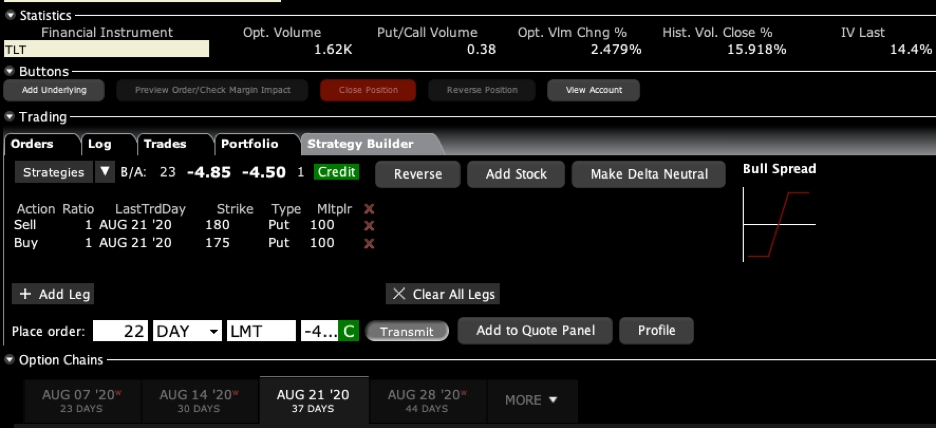Click the Bull Spread payoff diagram

tap(779, 223)
